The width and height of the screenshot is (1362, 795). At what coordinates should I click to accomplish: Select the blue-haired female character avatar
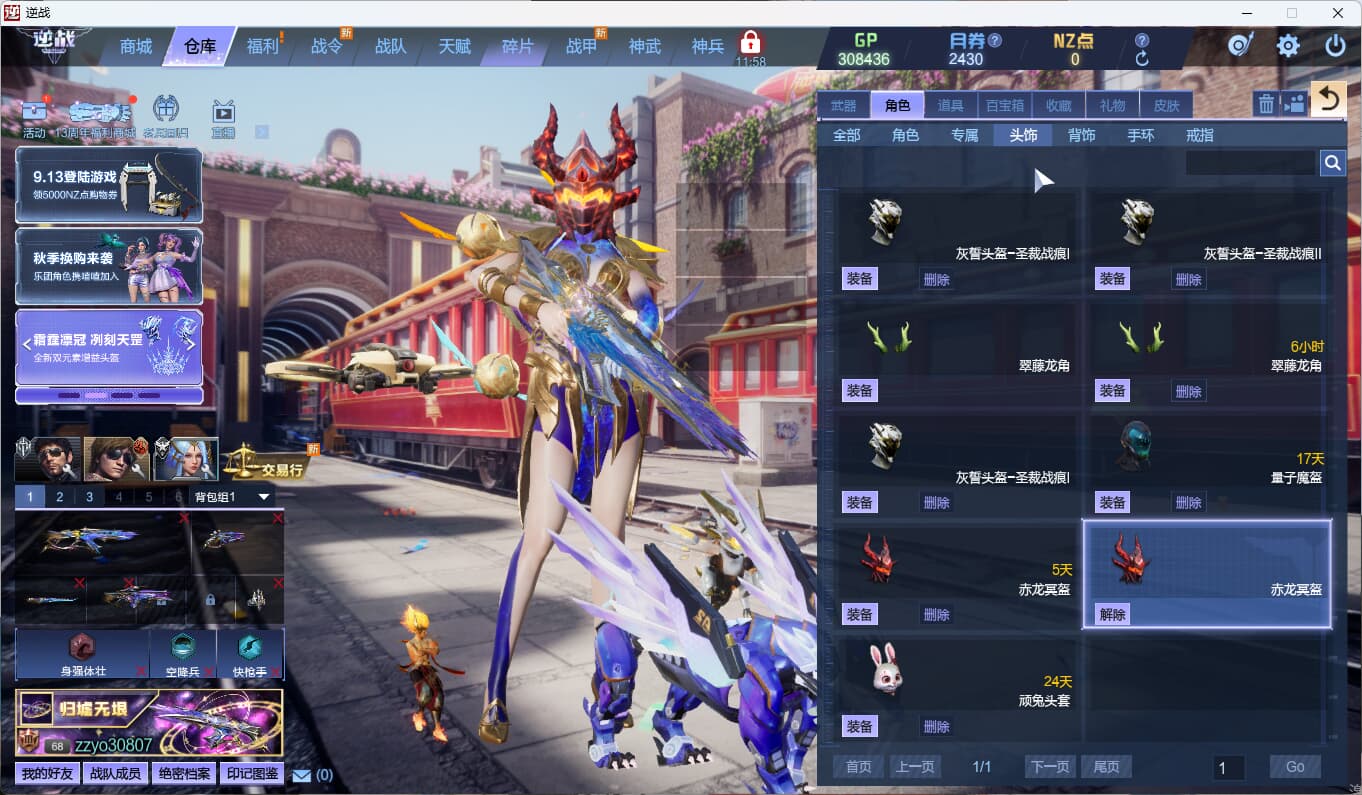click(x=186, y=459)
